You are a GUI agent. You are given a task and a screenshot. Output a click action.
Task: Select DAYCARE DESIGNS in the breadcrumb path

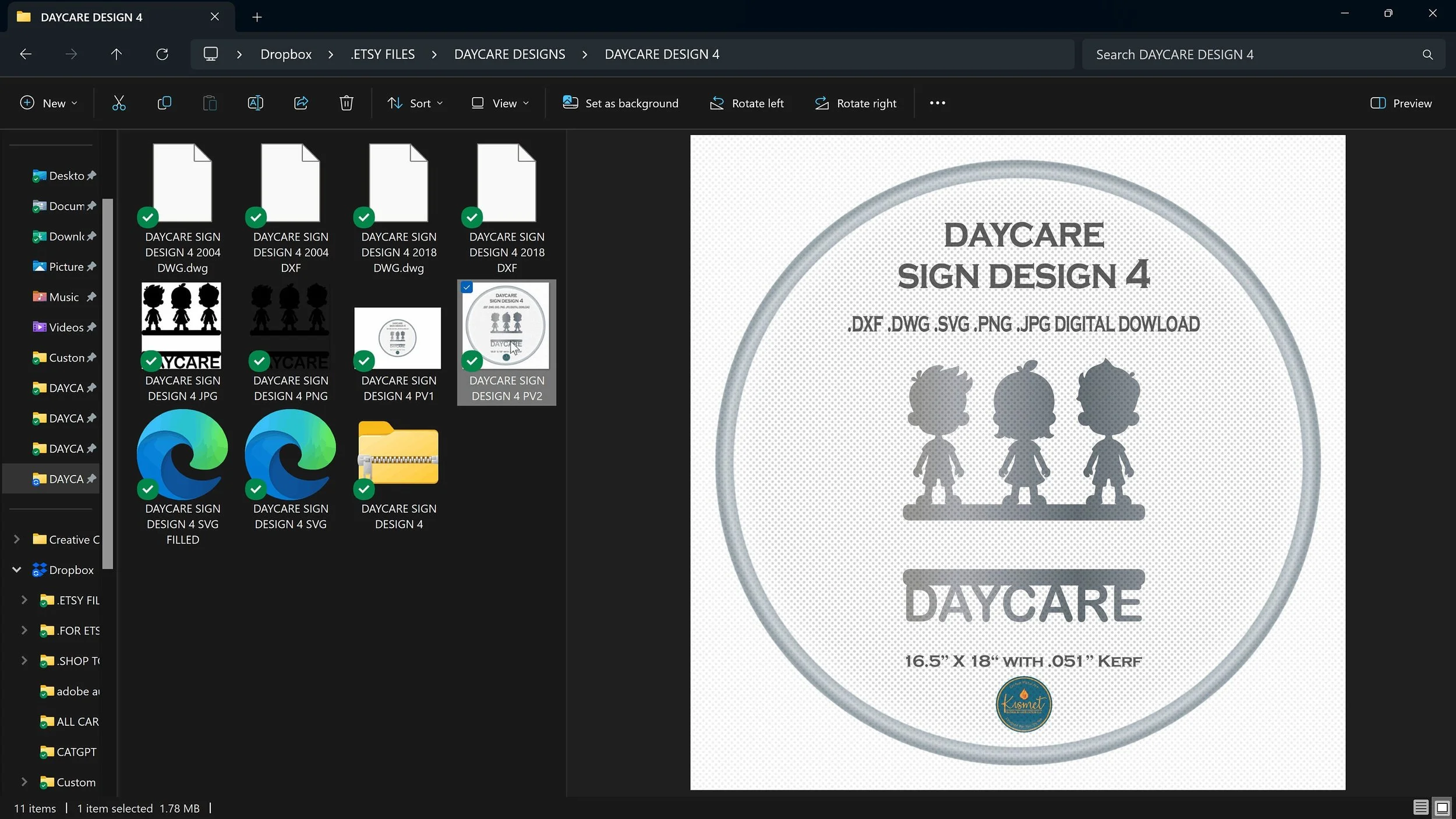[x=510, y=54]
